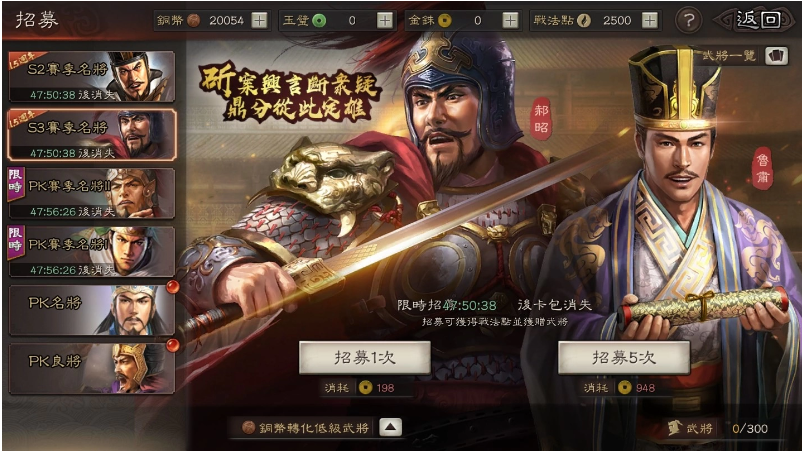The width and height of the screenshot is (803, 451).
Task: Click the red 魯肅 name tag
Action: click(763, 169)
